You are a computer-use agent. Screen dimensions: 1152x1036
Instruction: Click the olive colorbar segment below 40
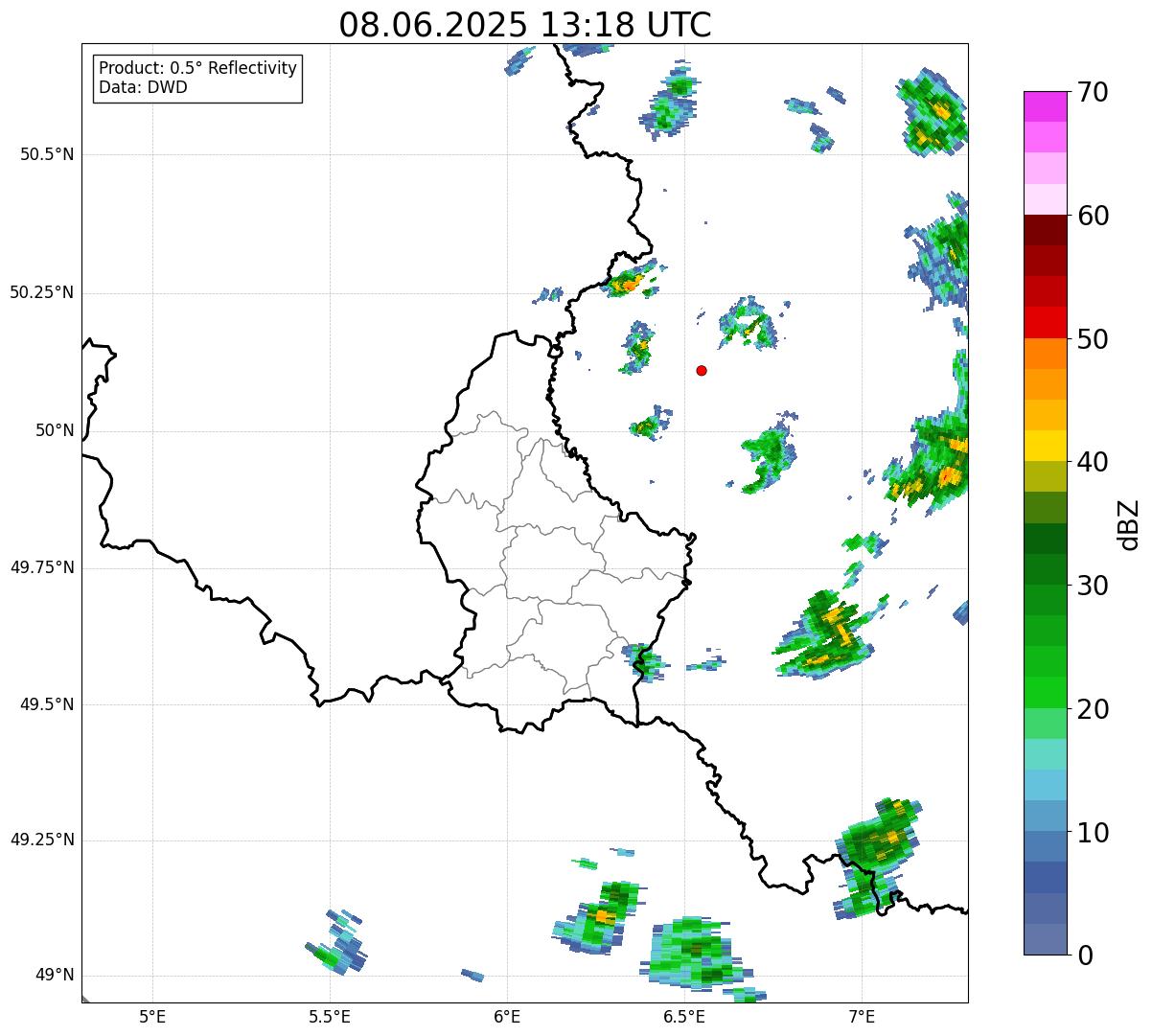(x=1045, y=476)
